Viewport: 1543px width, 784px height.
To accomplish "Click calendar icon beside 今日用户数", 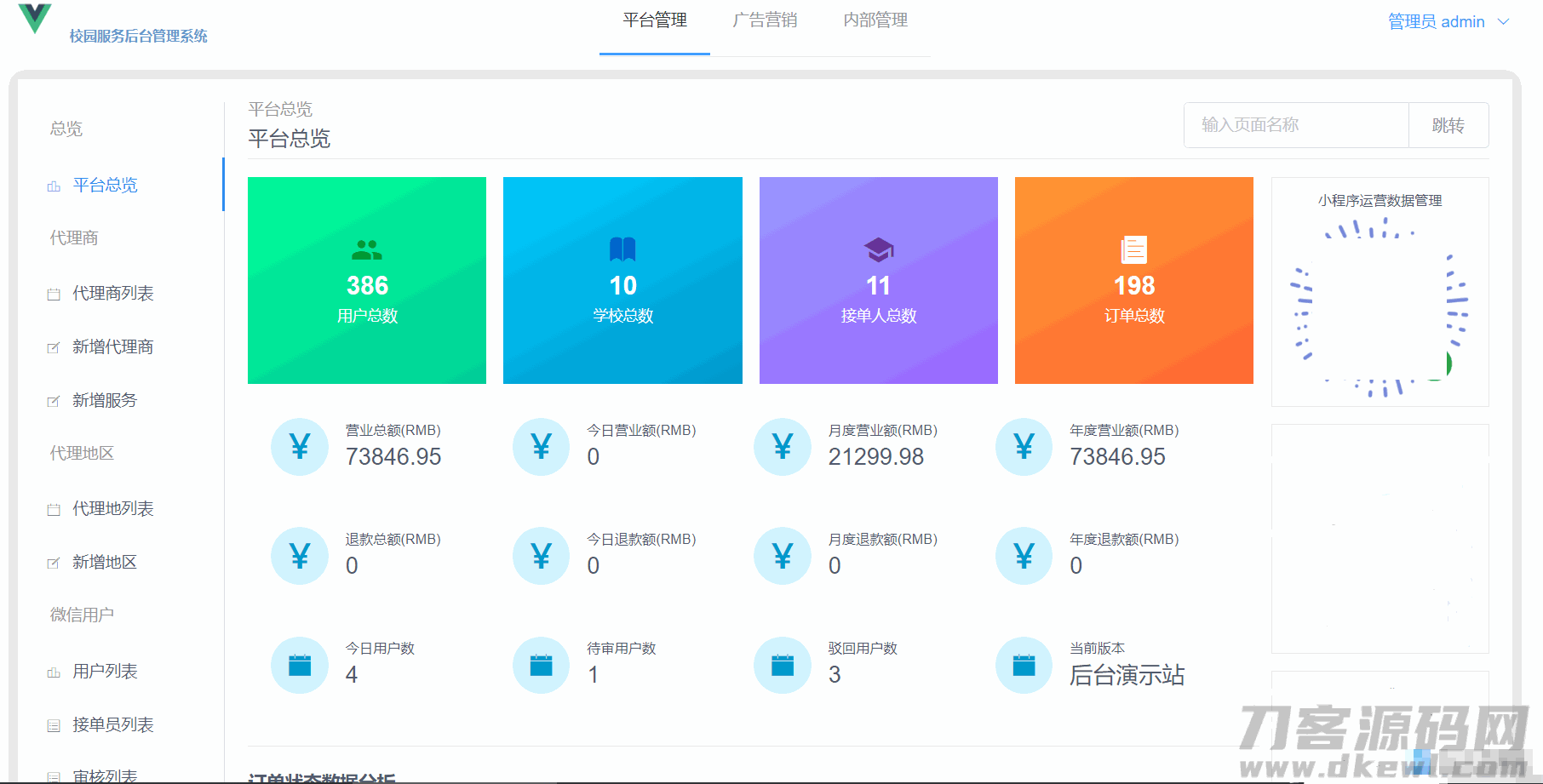I will (x=300, y=665).
